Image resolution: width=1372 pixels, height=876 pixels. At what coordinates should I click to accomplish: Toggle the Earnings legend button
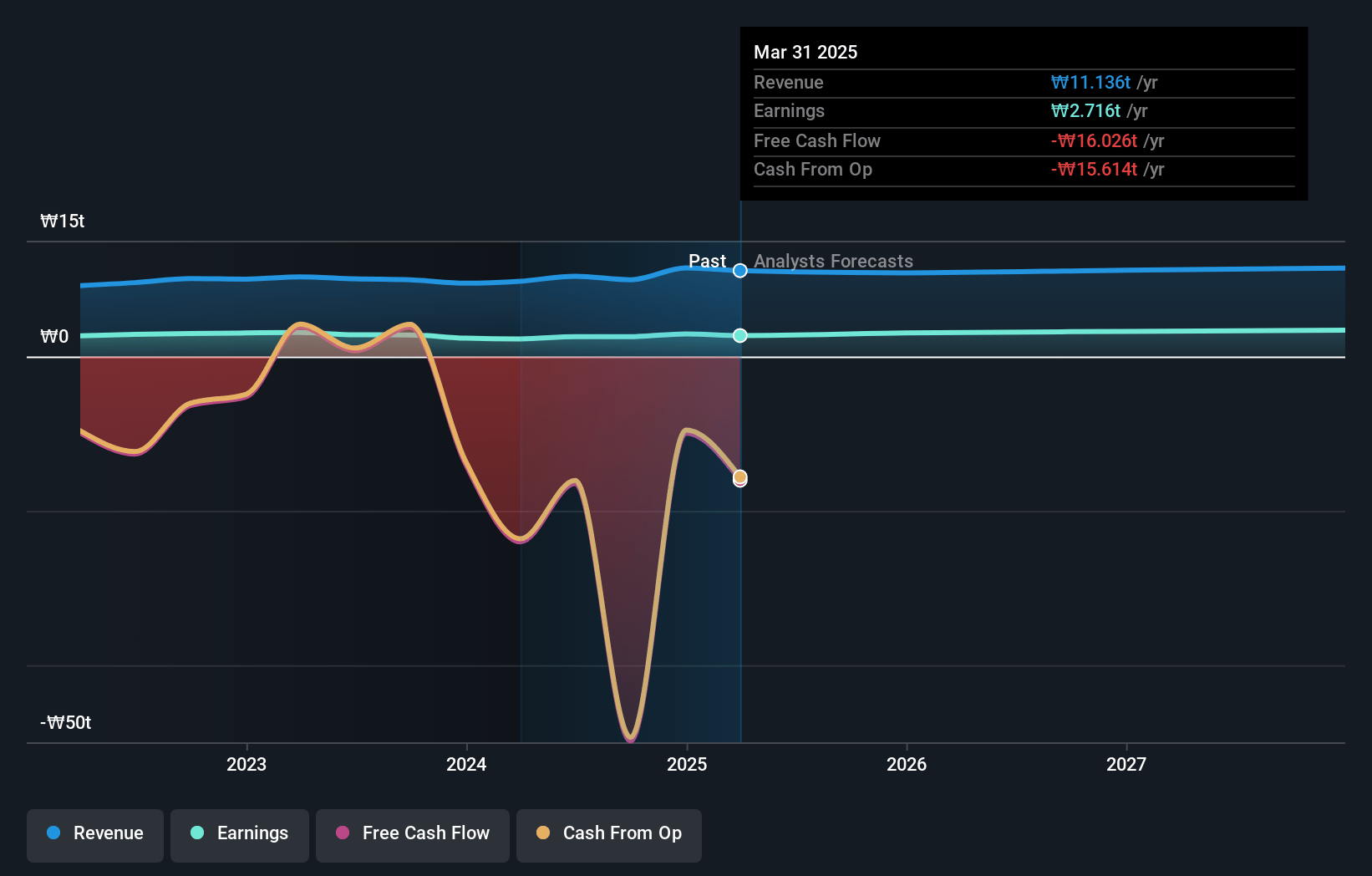click(240, 835)
